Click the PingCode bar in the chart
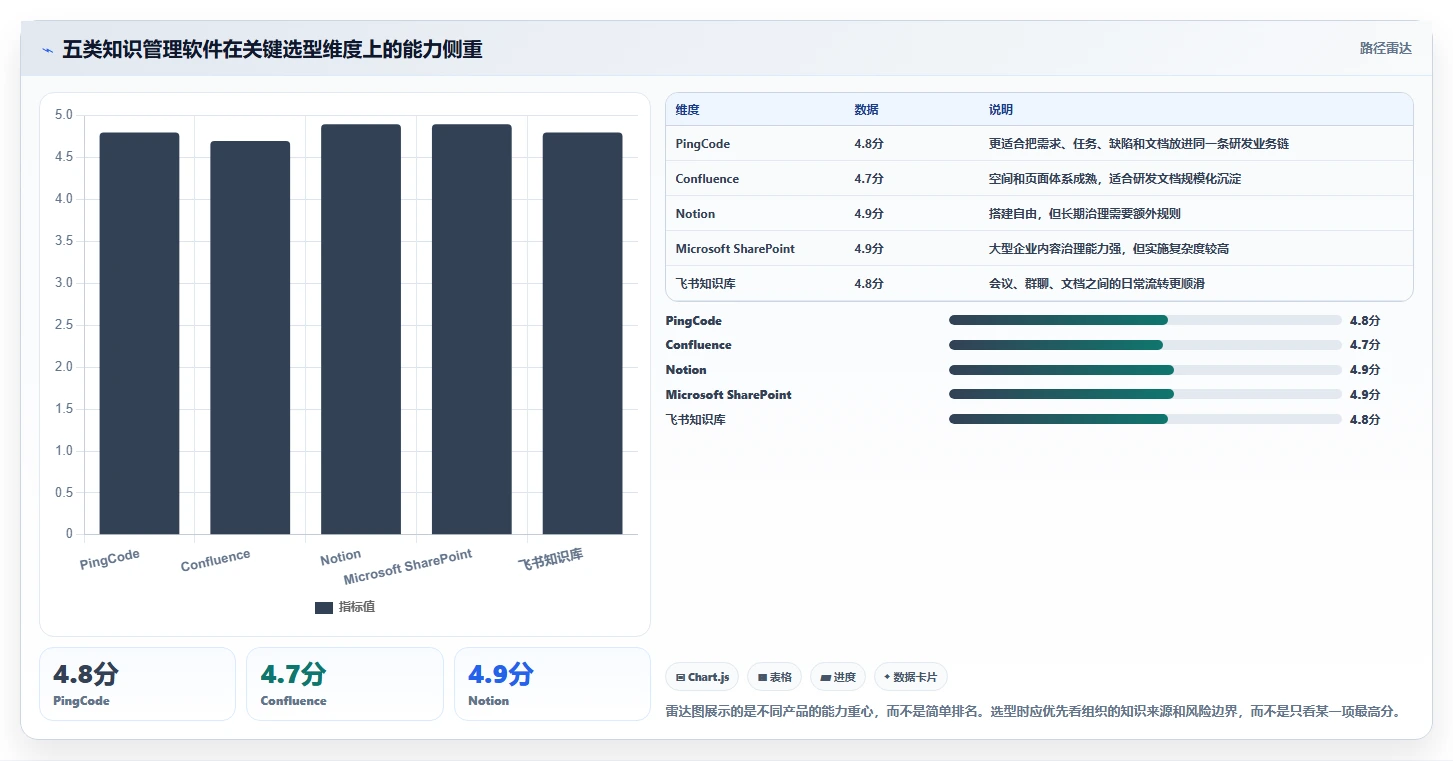Image resolution: width=1453 pixels, height=761 pixels. click(139, 333)
